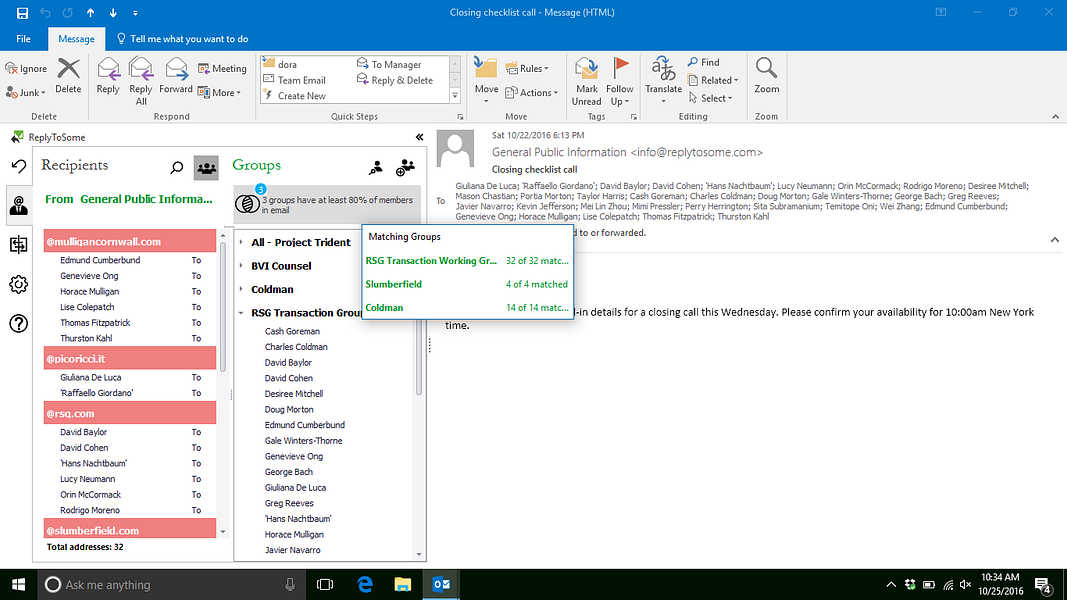Go to previous item arrow in title bar
1067x600 pixels.
coord(91,12)
